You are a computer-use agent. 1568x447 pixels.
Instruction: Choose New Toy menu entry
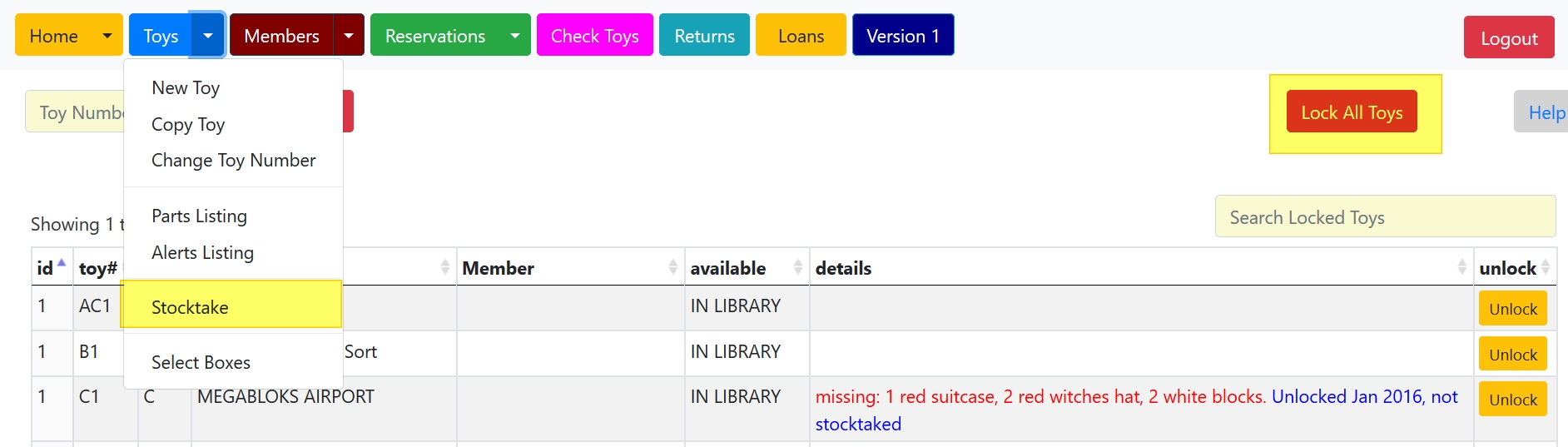coord(186,88)
